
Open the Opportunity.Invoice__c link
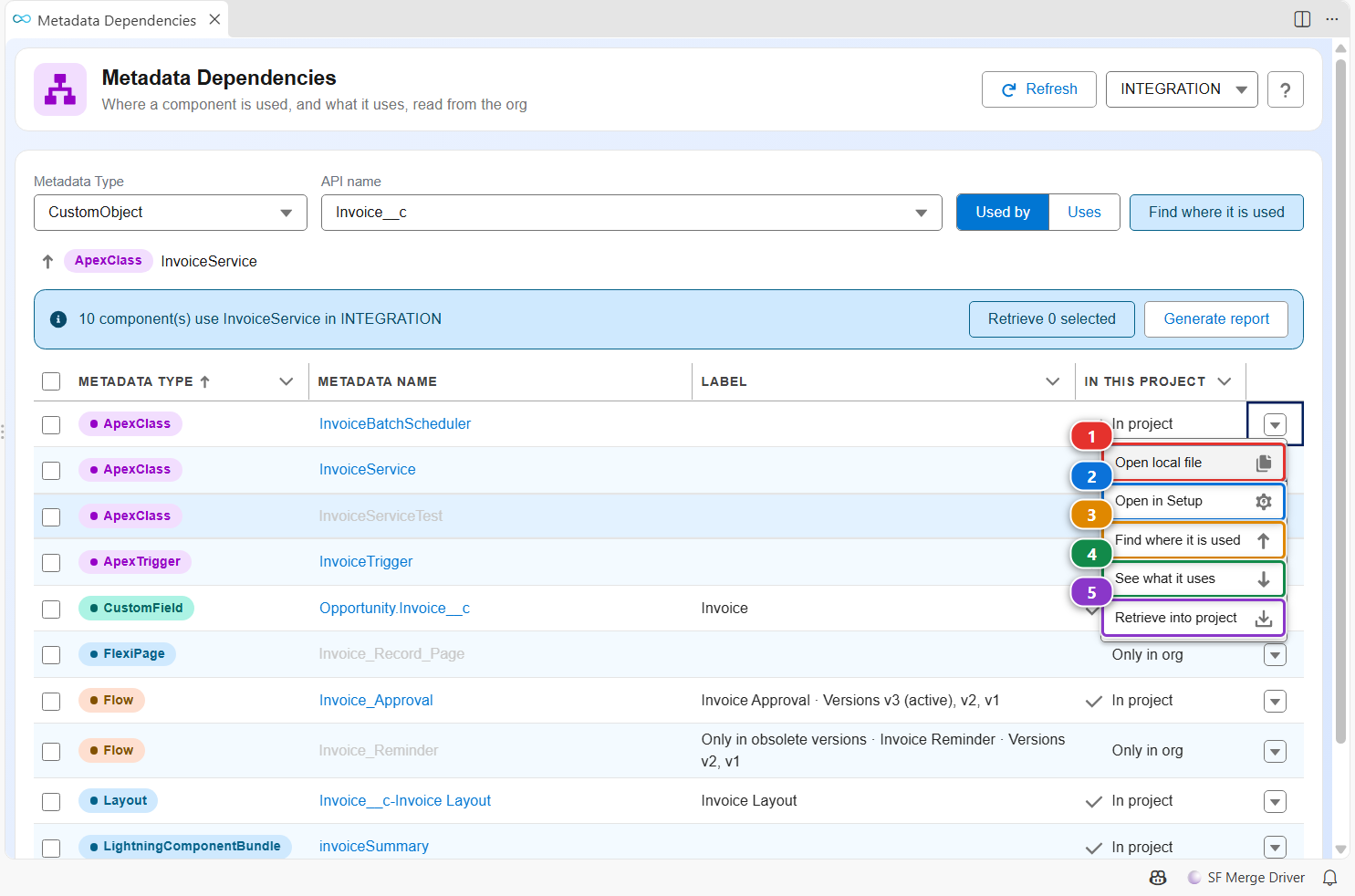click(394, 609)
